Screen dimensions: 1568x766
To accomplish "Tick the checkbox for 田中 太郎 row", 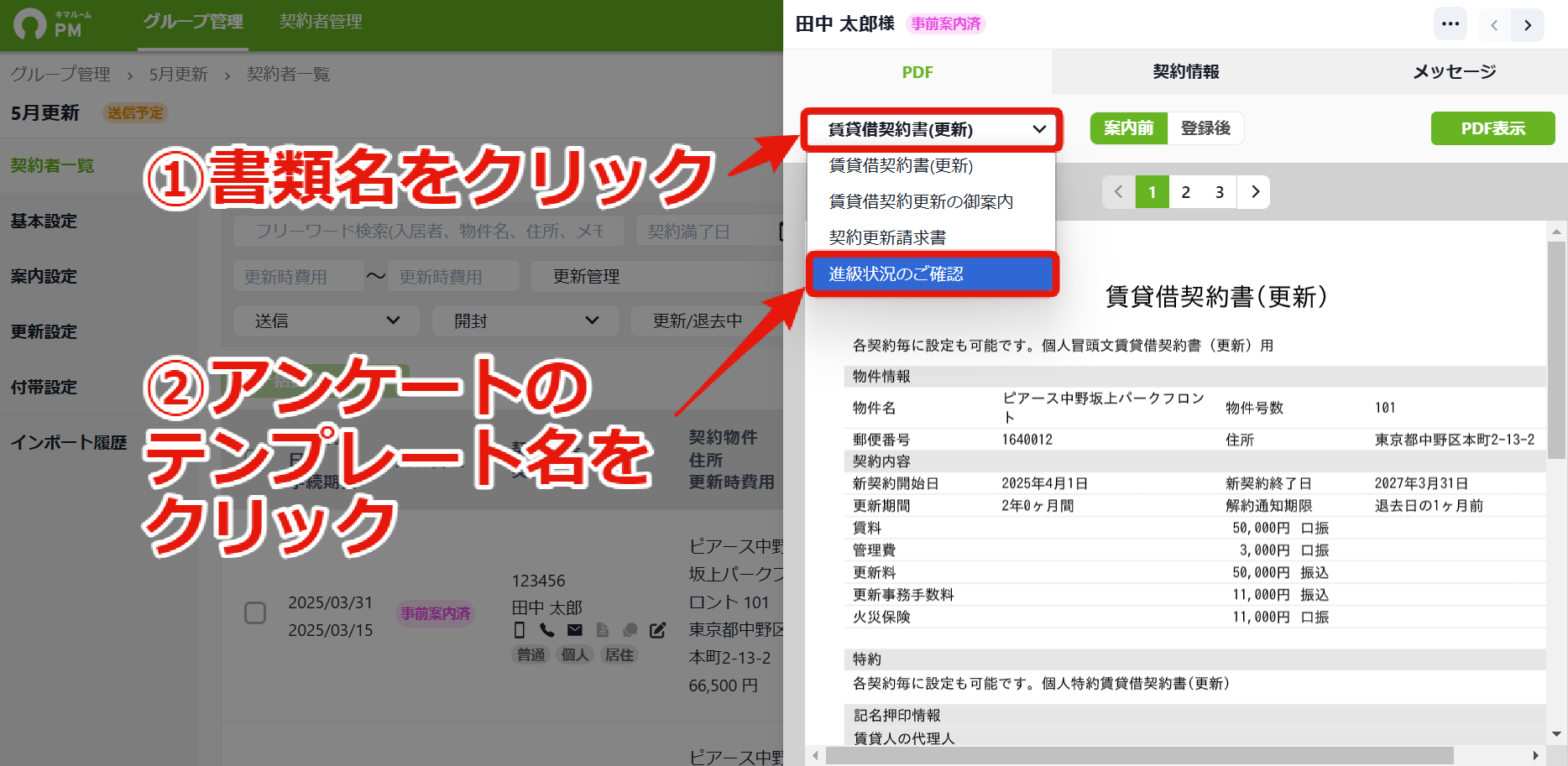I will coord(255,613).
